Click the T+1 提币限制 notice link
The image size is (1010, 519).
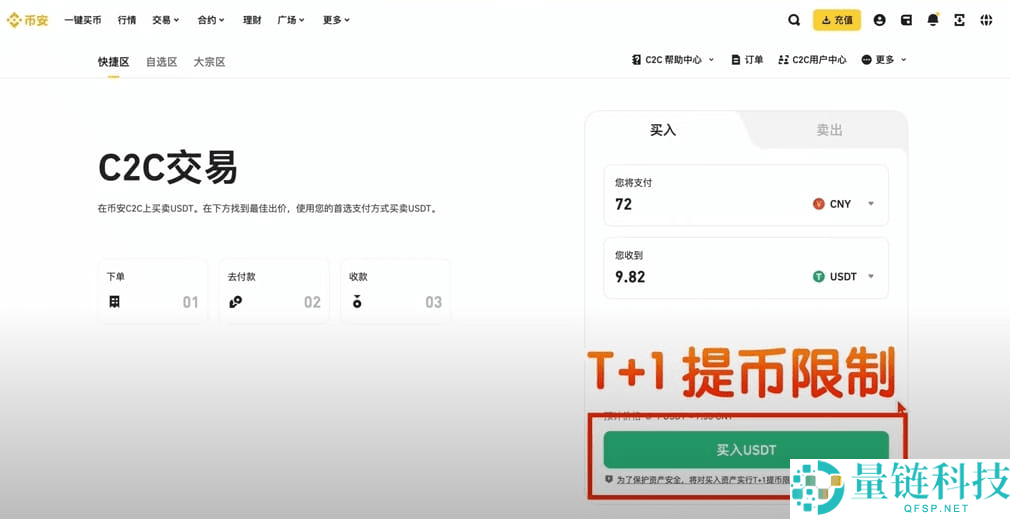coord(702,480)
